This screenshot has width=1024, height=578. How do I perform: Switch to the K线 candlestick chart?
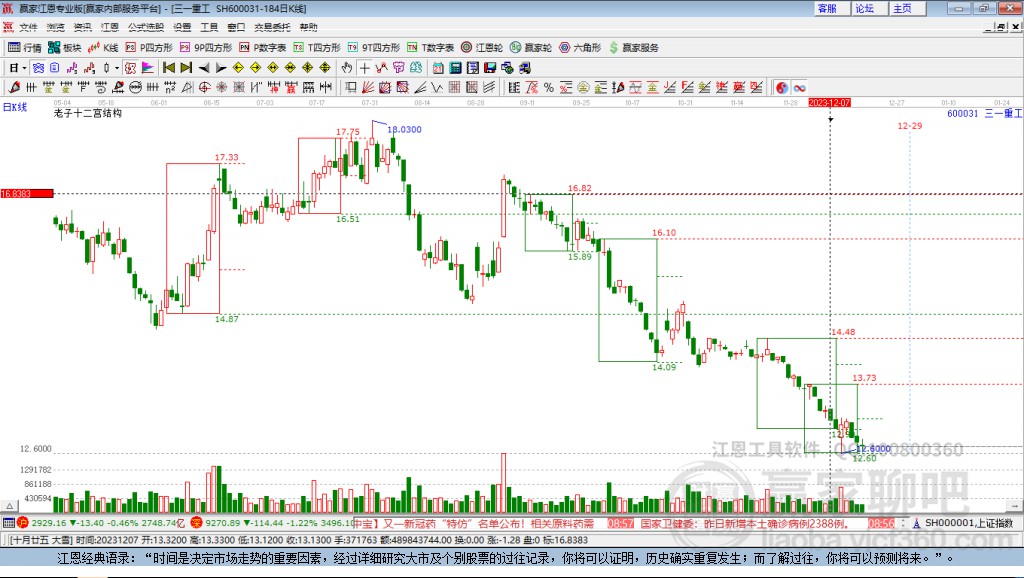tap(103, 48)
